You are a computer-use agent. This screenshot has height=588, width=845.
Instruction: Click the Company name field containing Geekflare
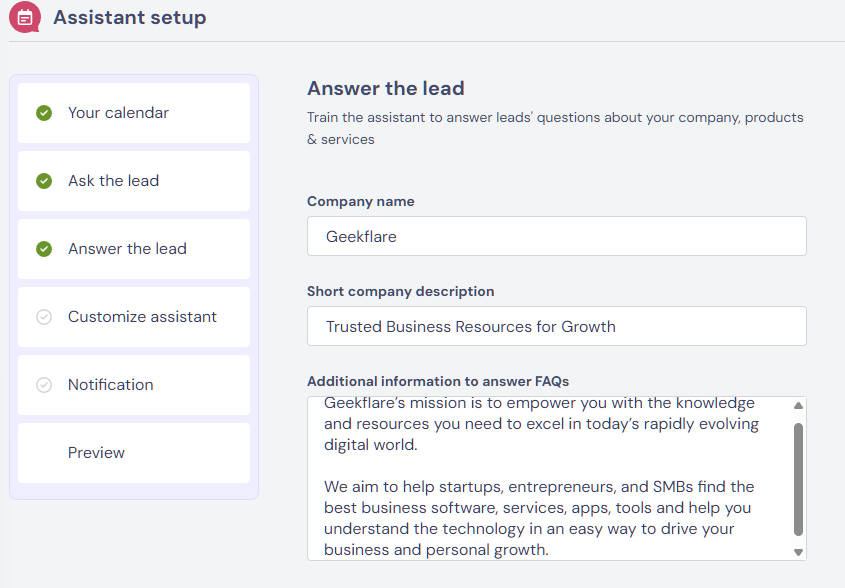click(x=557, y=236)
